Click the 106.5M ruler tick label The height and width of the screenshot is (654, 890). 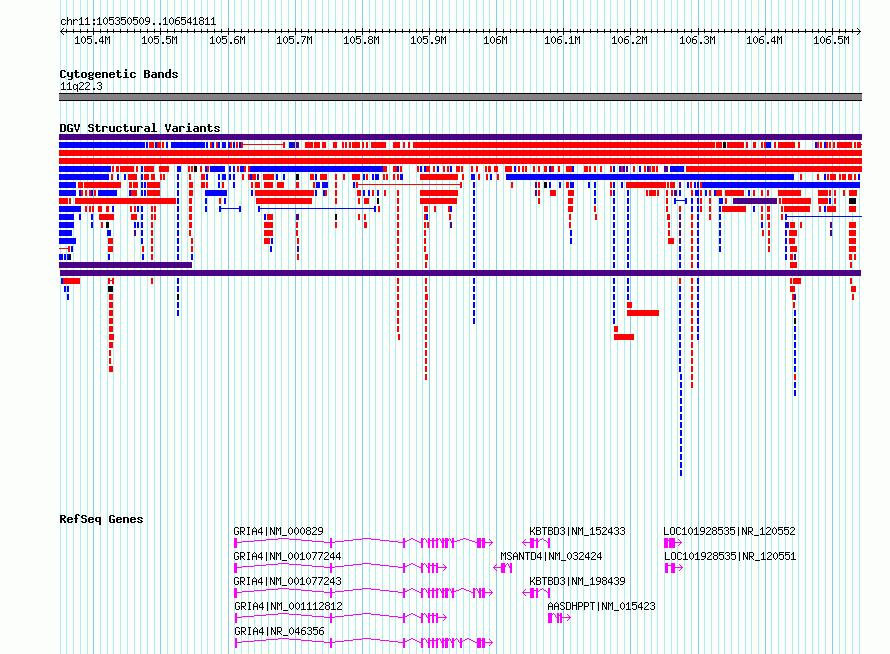point(831,40)
